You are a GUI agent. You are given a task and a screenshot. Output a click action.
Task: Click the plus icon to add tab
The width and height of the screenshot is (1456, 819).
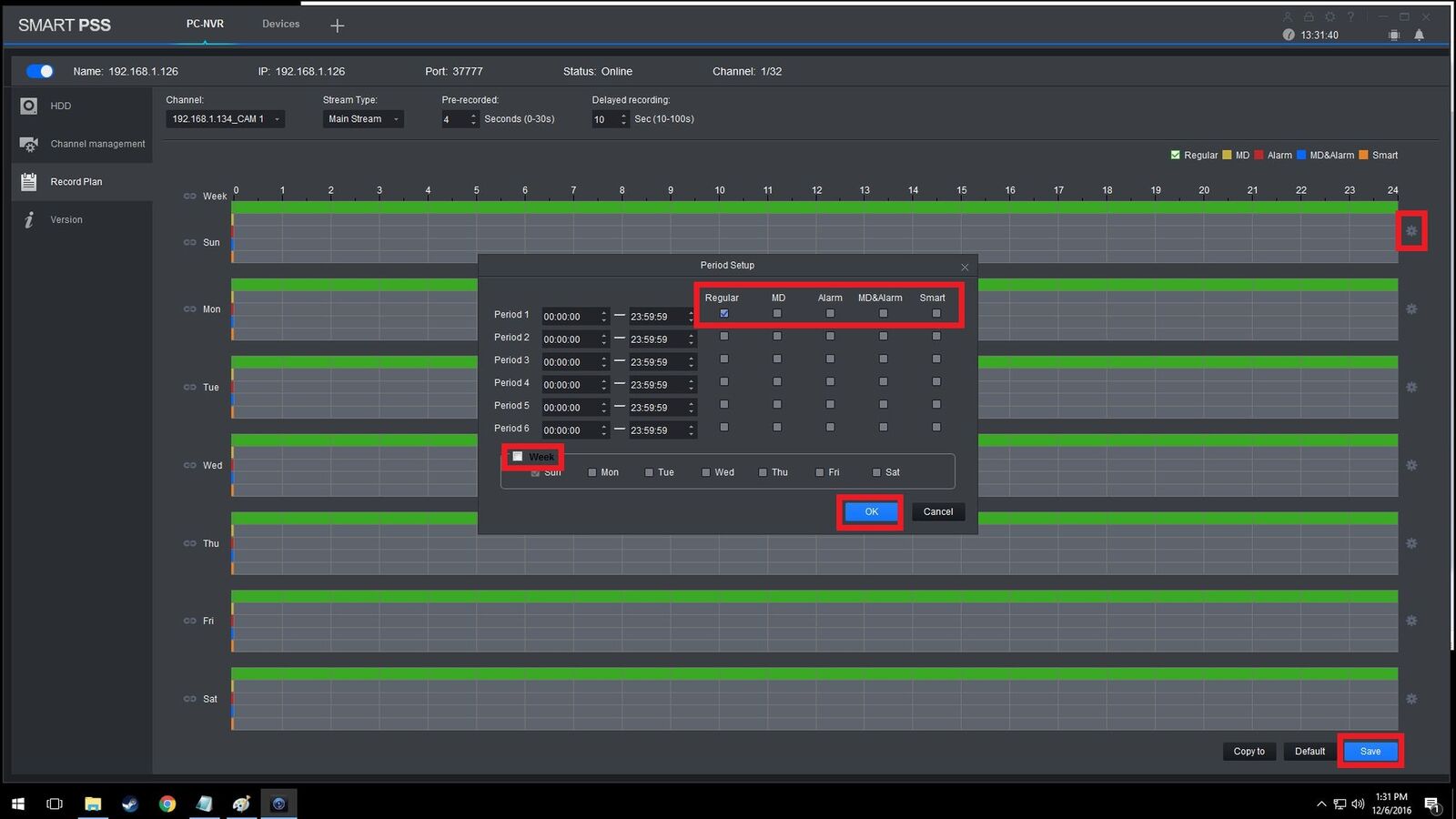(x=337, y=25)
